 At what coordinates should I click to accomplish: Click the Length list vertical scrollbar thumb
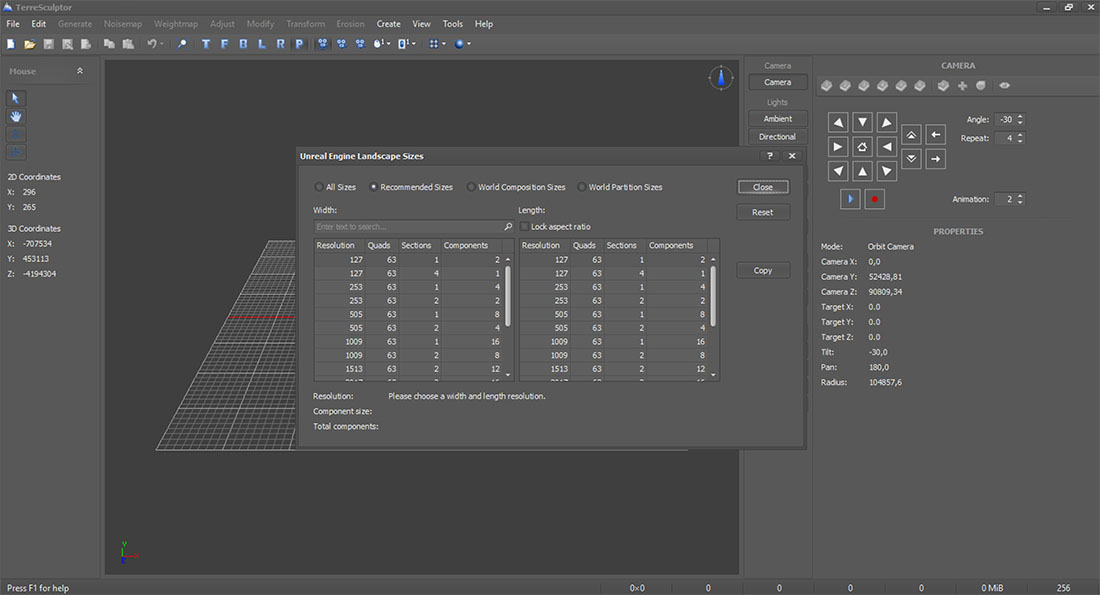pos(713,296)
